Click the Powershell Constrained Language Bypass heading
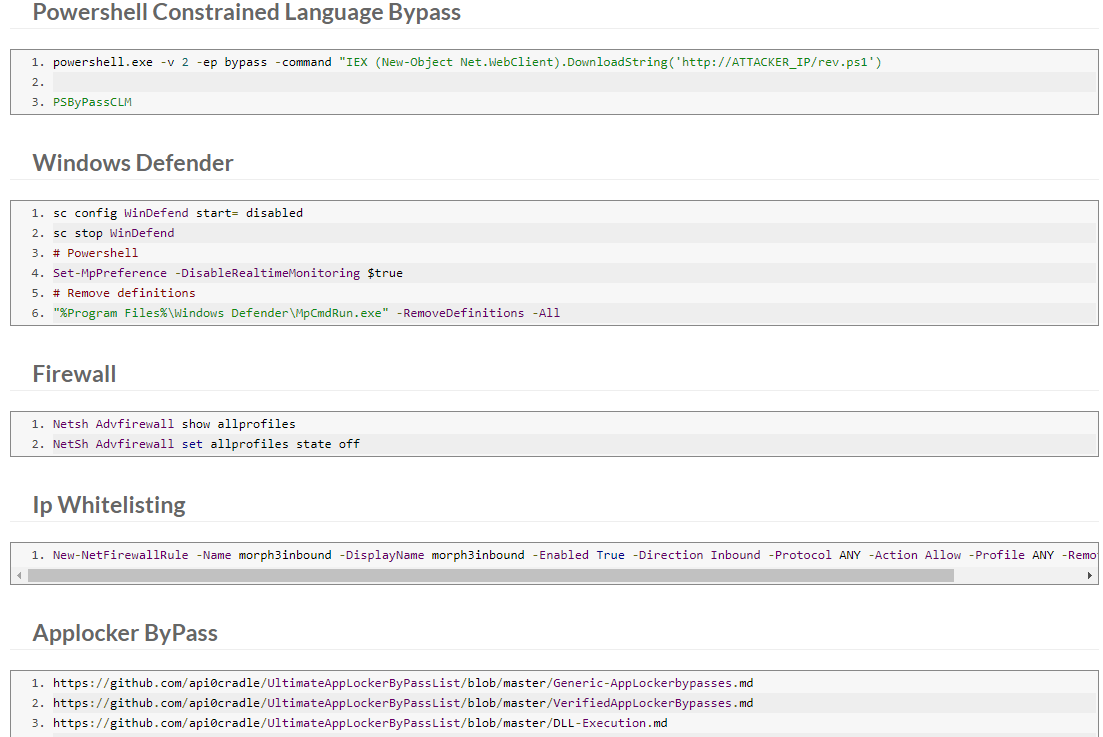The width and height of the screenshot is (1103, 737). pos(246,12)
